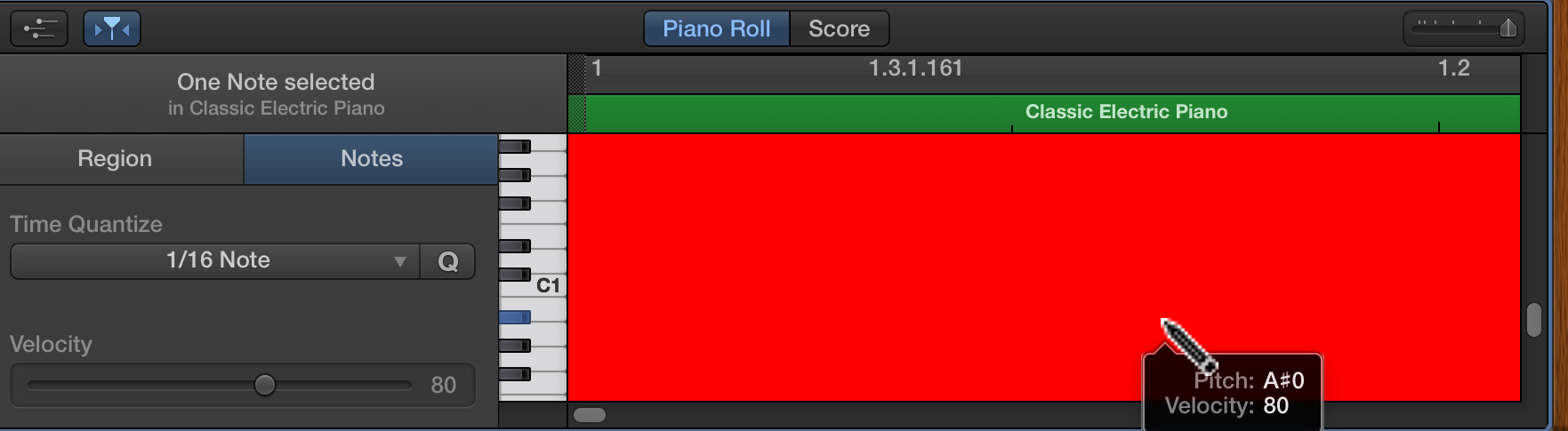
Task: Click the ruler at position 1.3.1.161
Action: coord(915,68)
